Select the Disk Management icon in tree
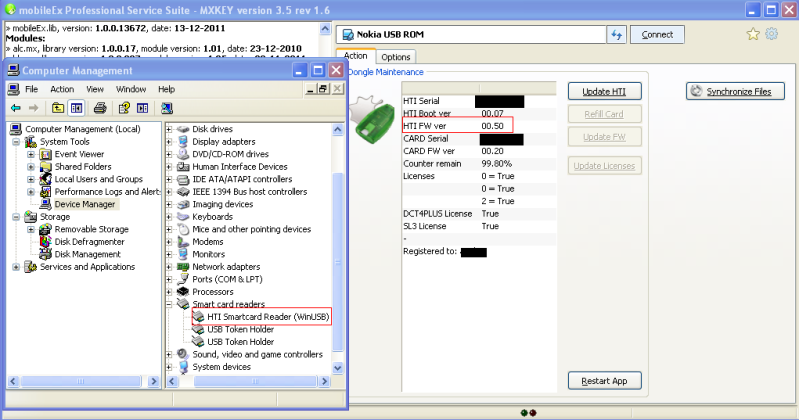Image resolution: width=799 pixels, height=420 pixels. tap(46, 254)
